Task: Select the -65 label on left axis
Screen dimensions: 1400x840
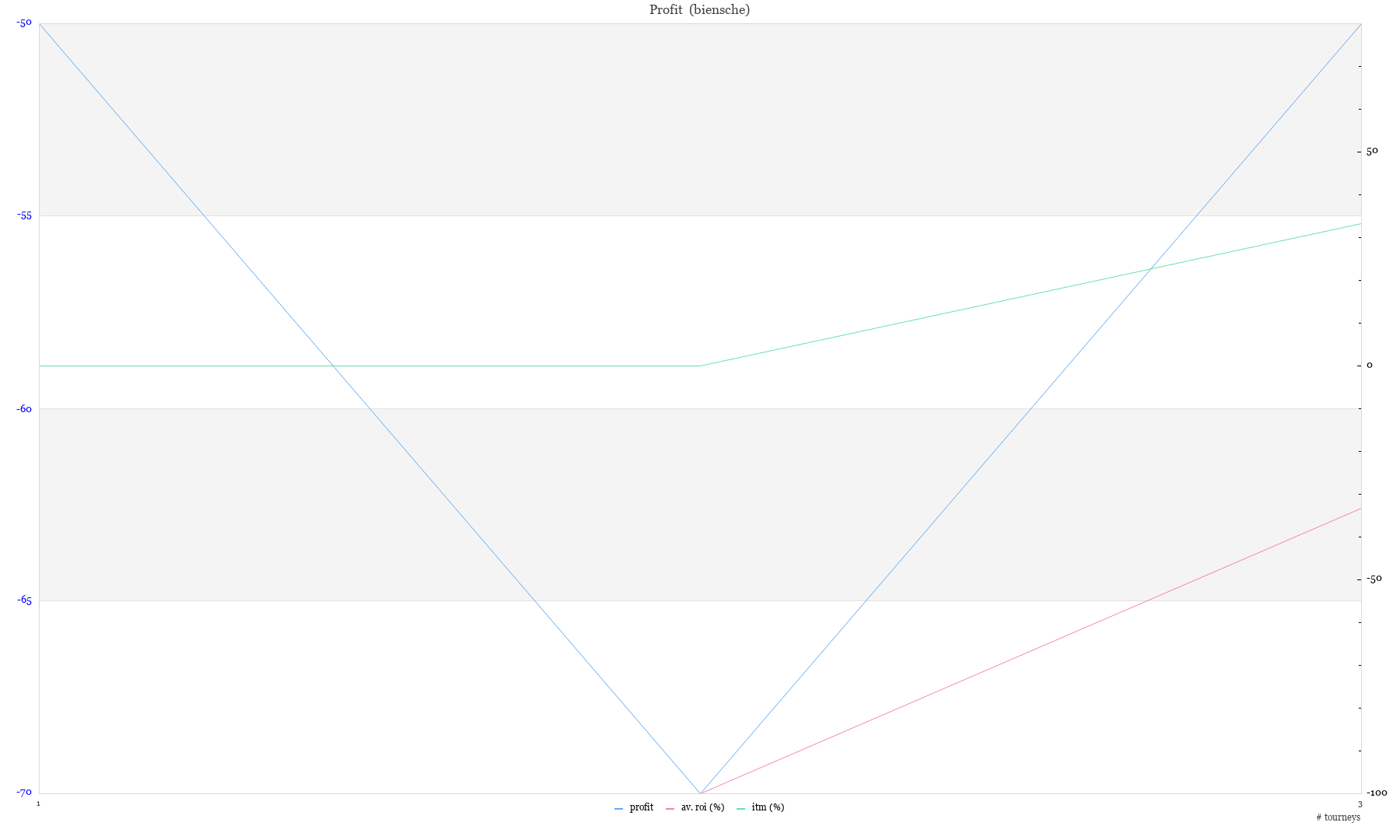Action: coord(24,600)
